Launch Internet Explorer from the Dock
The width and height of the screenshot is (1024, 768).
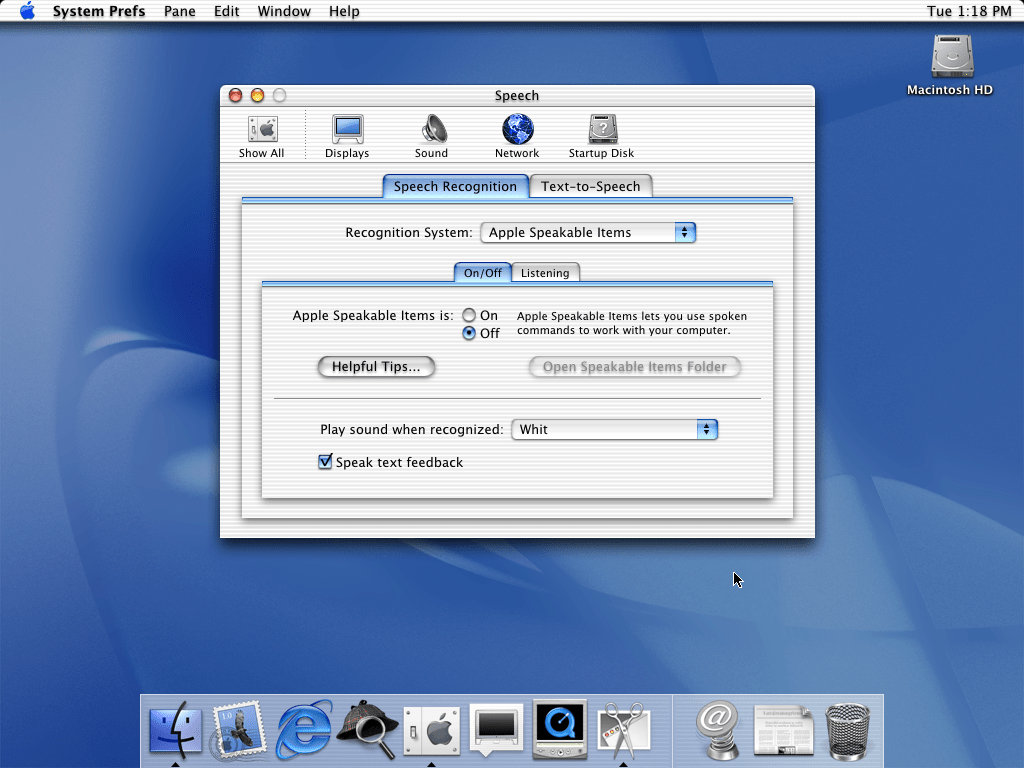(x=304, y=729)
